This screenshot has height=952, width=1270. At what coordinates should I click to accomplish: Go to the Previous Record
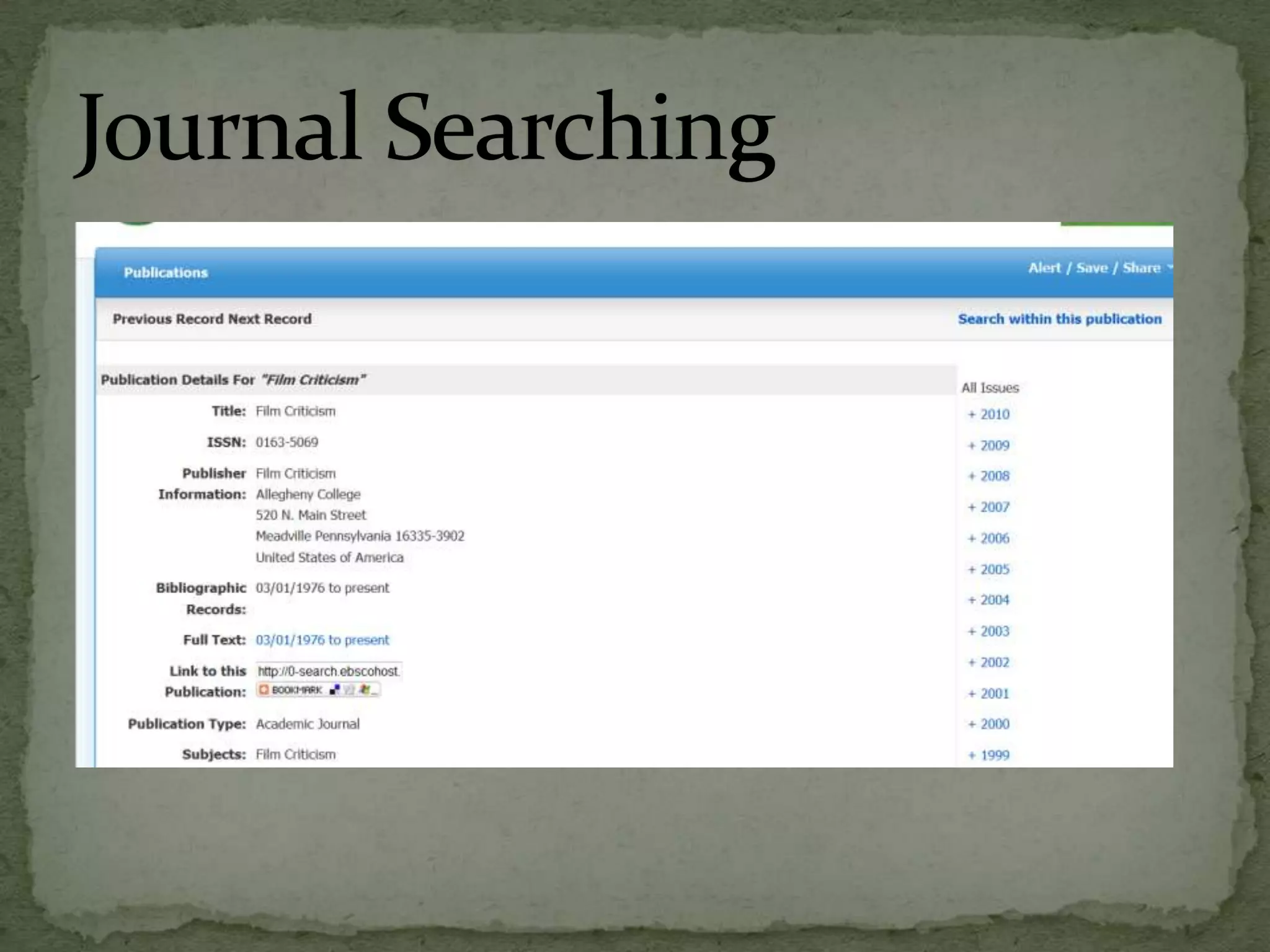[x=167, y=319]
